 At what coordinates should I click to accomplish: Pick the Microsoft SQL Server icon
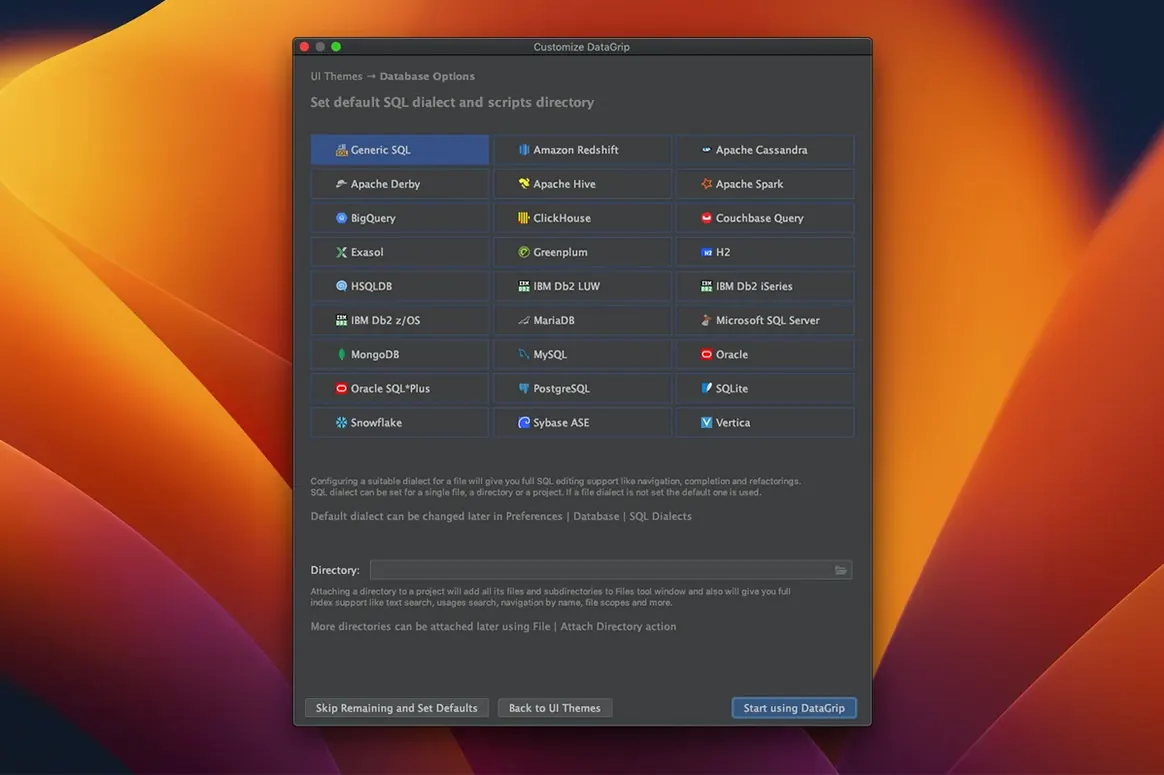tap(707, 321)
